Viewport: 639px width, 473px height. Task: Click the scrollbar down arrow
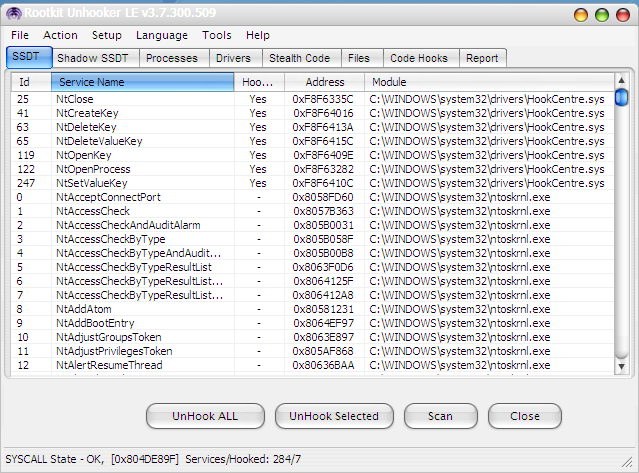621,367
